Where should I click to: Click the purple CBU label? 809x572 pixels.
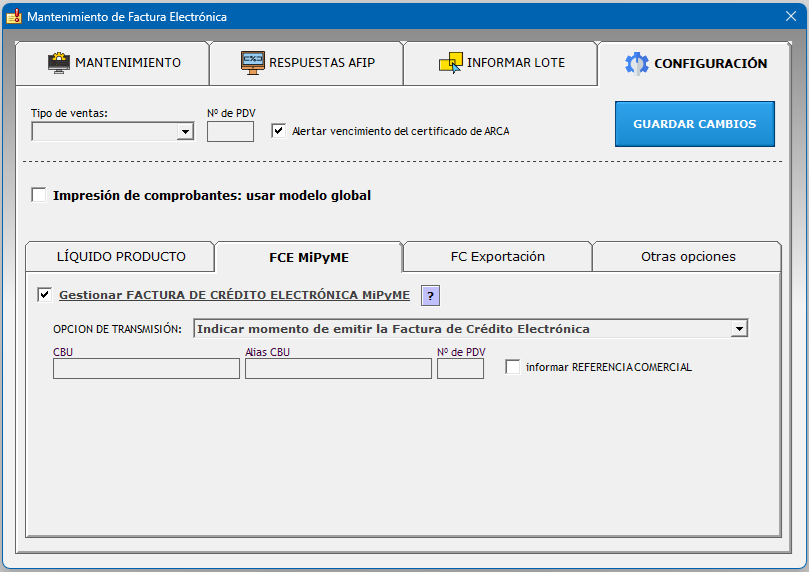pyautogui.click(x=63, y=352)
